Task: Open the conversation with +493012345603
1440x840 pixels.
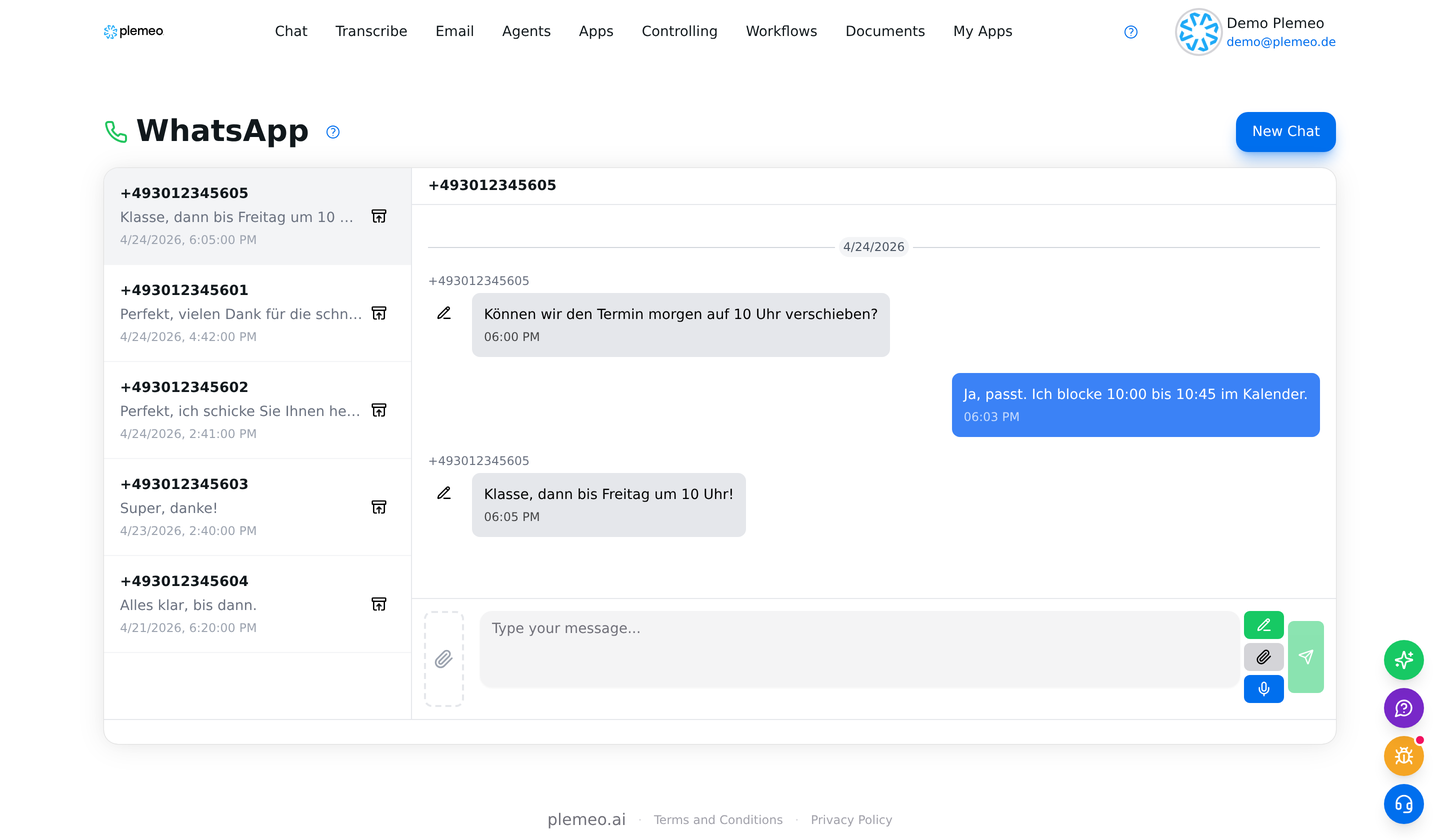Action: click(x=258, y=508)
